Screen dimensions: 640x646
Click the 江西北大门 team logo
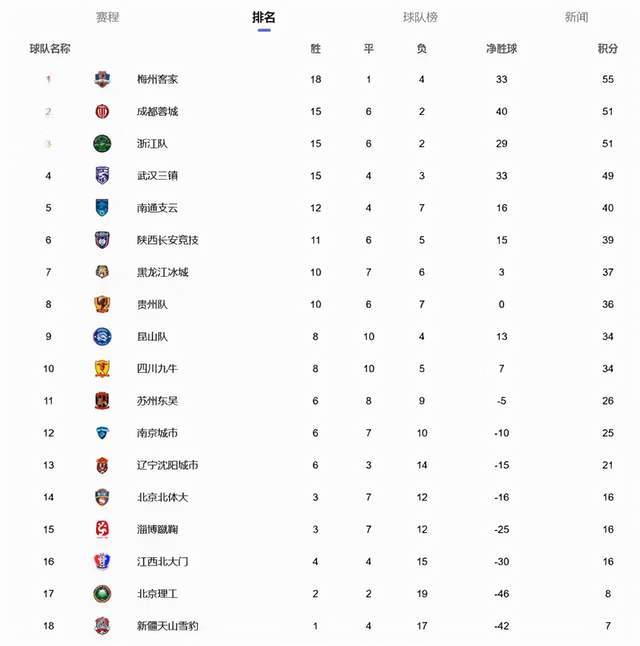click(x=102, y=562)
